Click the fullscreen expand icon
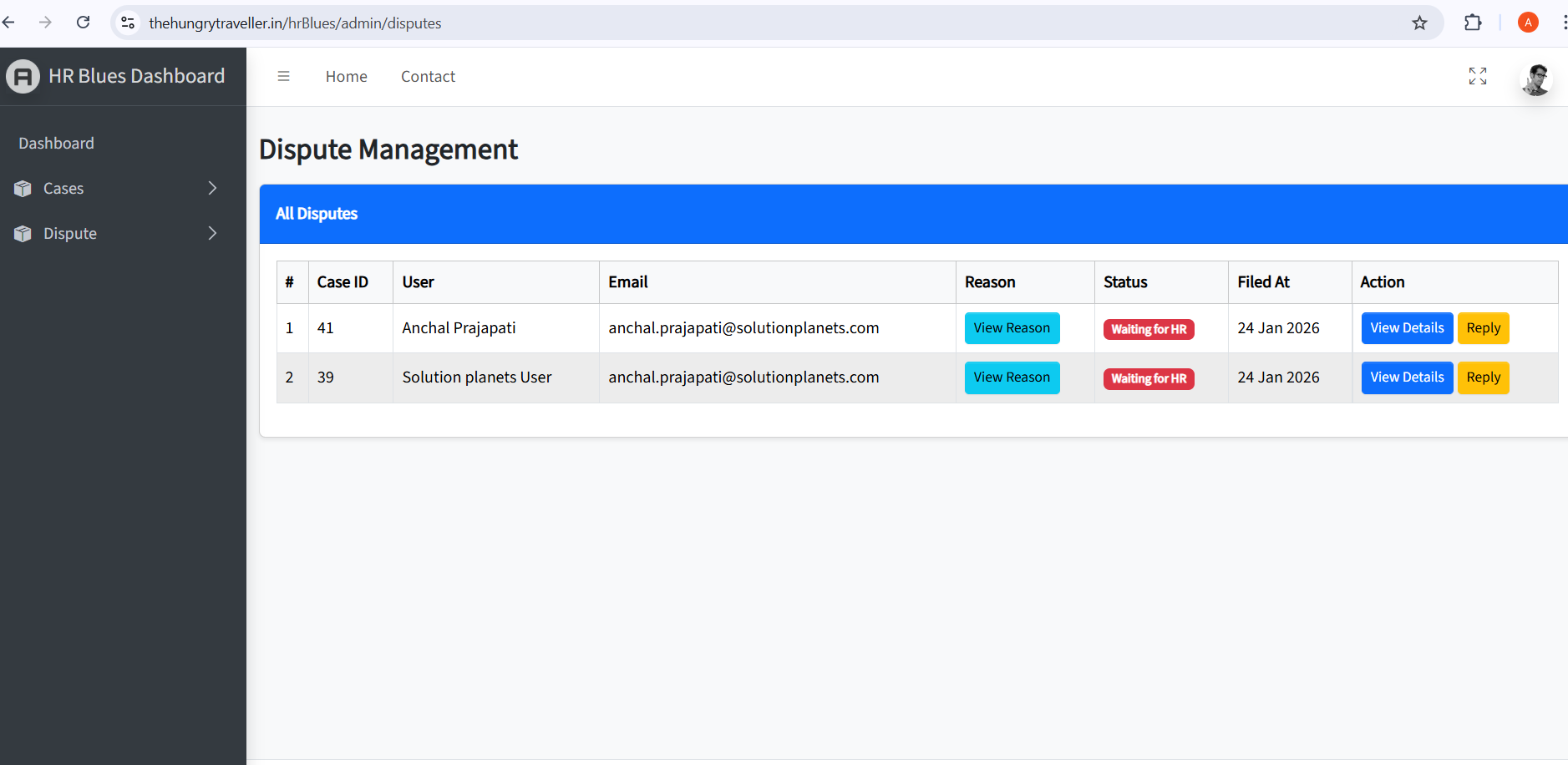 (1477, 76)
